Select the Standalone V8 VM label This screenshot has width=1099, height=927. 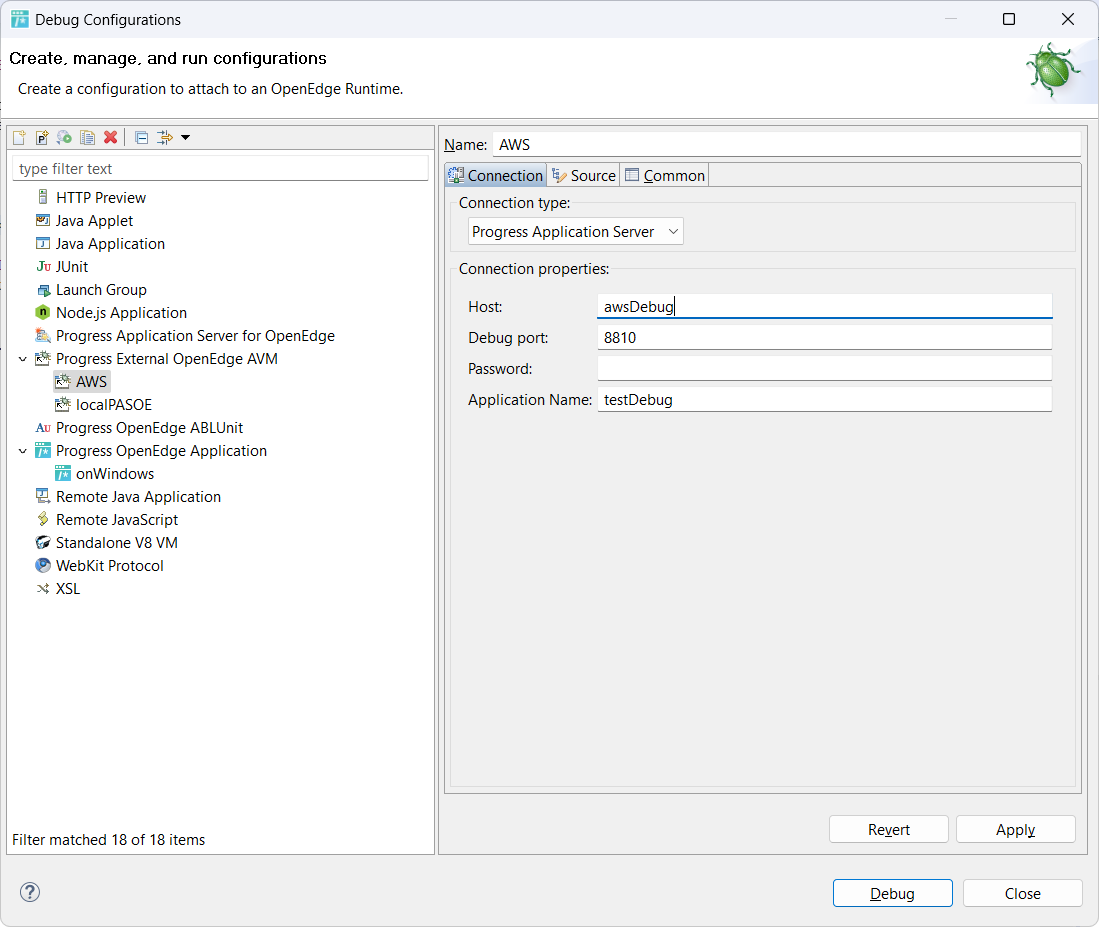tap(116, 542)
